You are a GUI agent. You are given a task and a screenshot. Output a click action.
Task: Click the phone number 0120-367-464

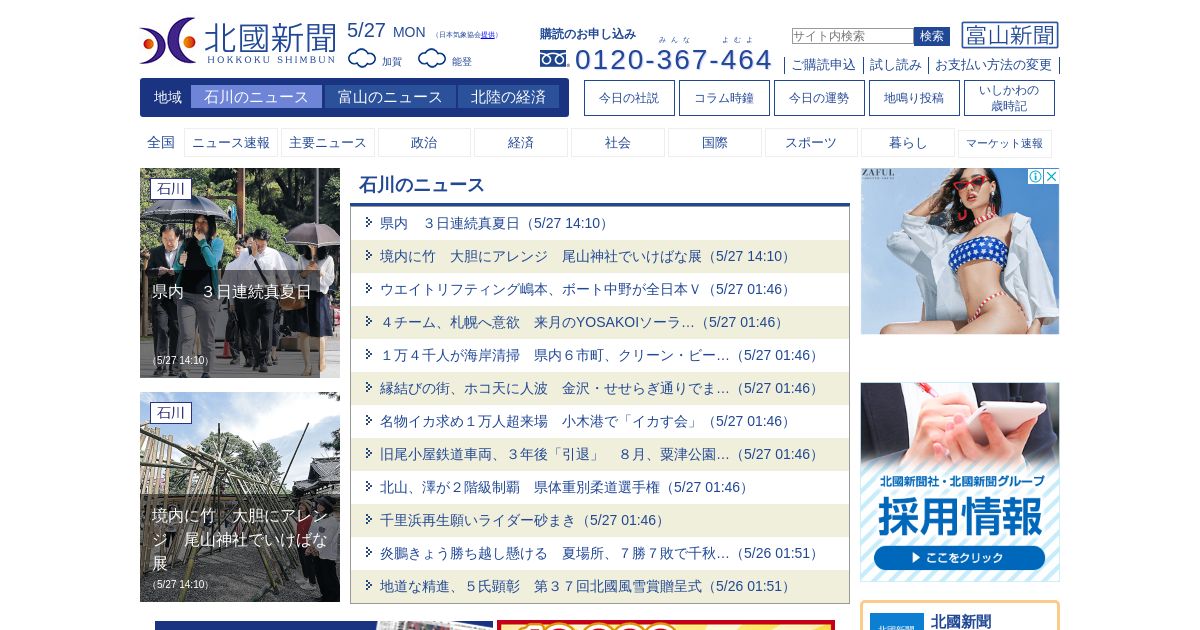pos(673,59)
